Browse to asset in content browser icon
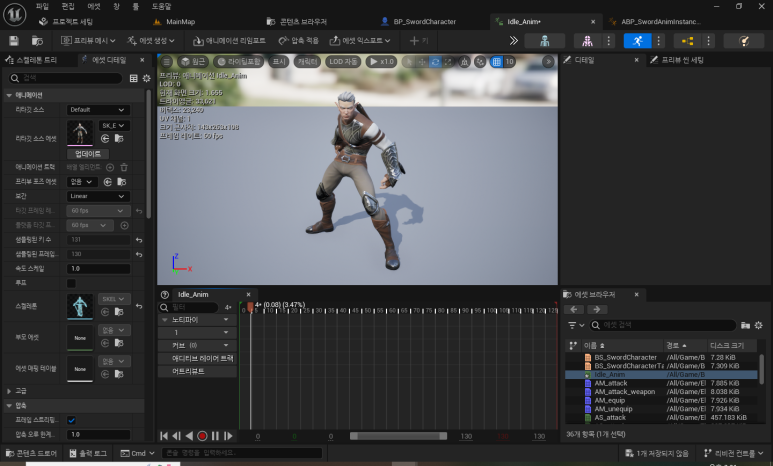The height and width of the screenshot is (466, 773). tap(37, 40)
